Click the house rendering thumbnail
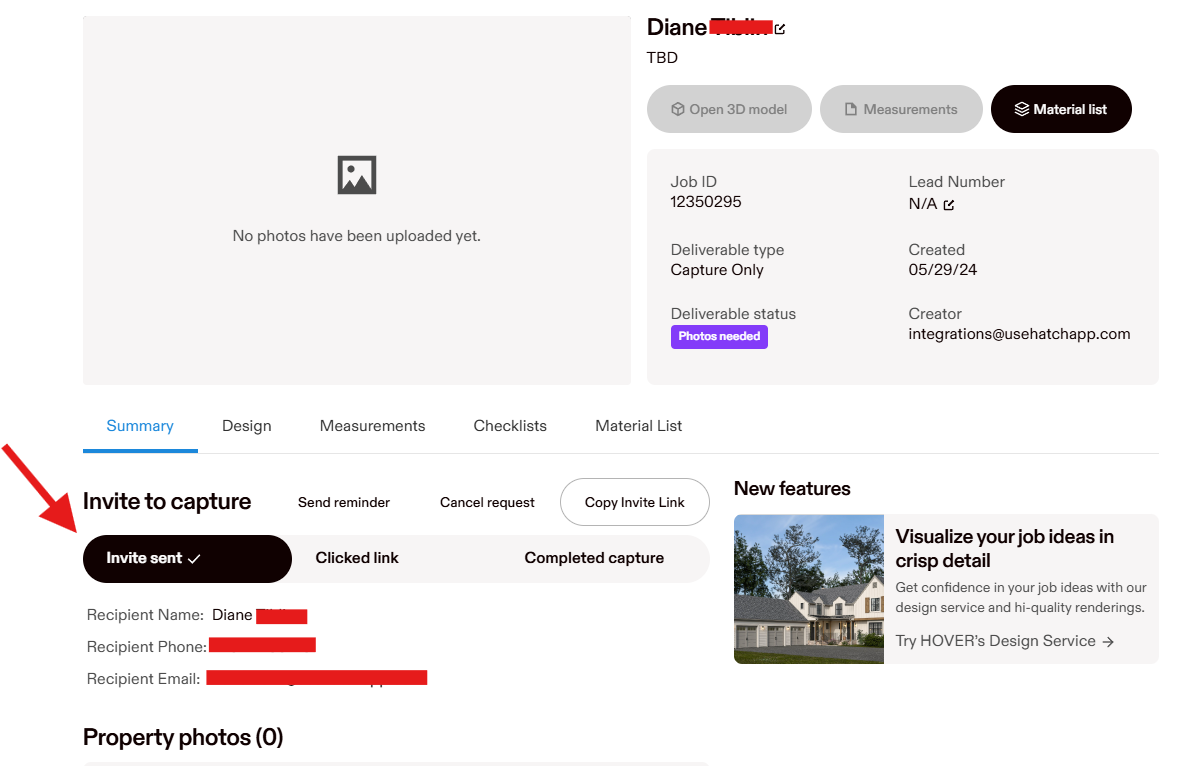This screenshot has height=766, width=1190. 809,589
